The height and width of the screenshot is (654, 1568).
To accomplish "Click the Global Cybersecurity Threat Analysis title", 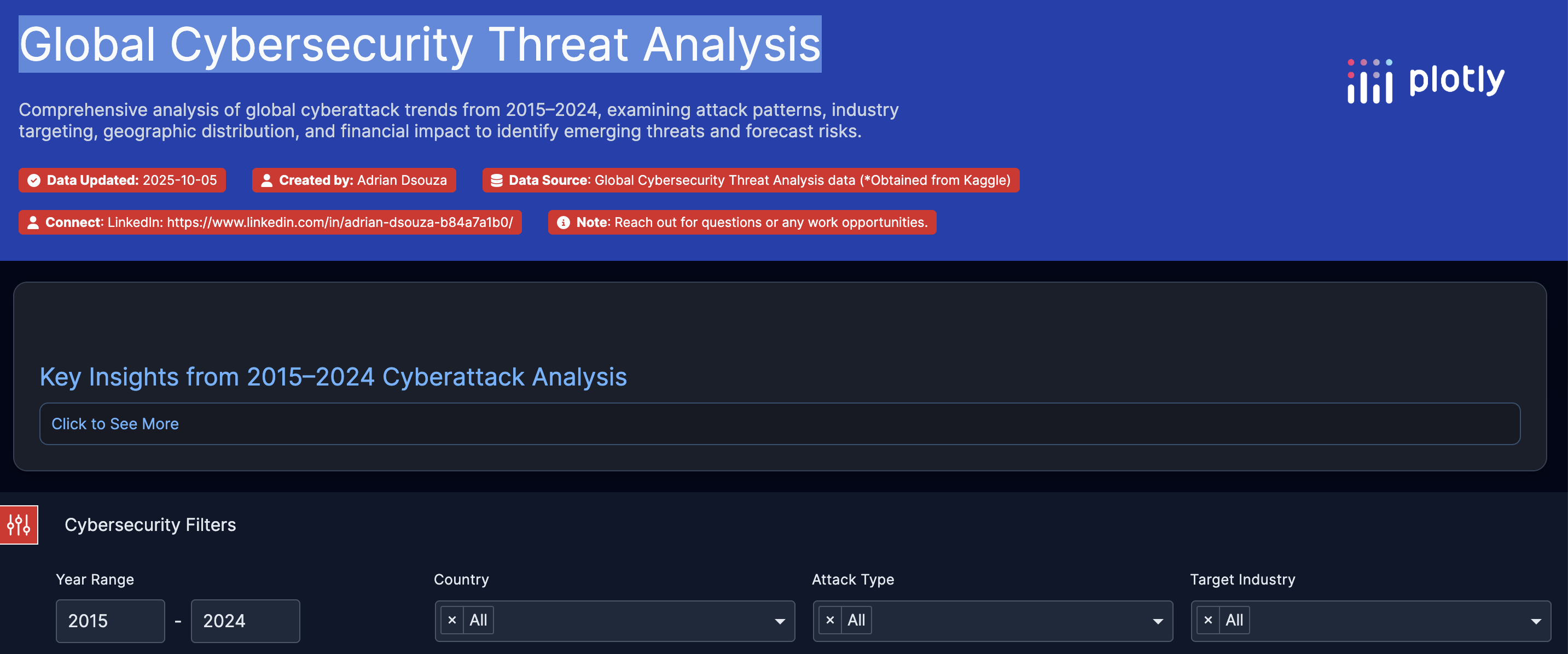I will coord(420,44).
